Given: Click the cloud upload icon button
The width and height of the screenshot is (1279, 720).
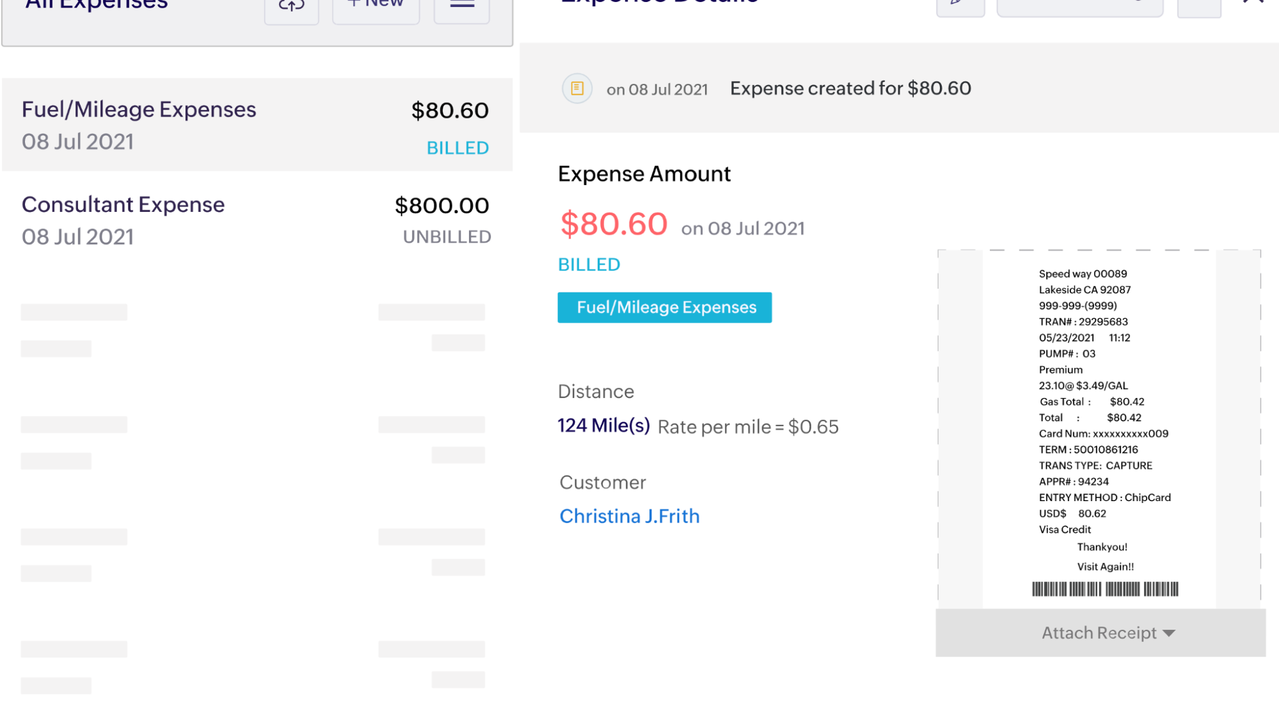Looking at the screenshot, I should 291,8.
